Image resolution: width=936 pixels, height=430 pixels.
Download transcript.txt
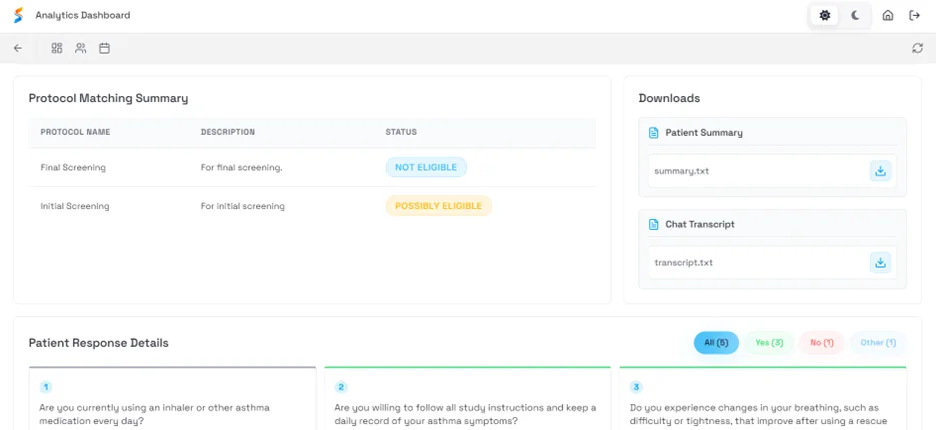pos(880,262)
